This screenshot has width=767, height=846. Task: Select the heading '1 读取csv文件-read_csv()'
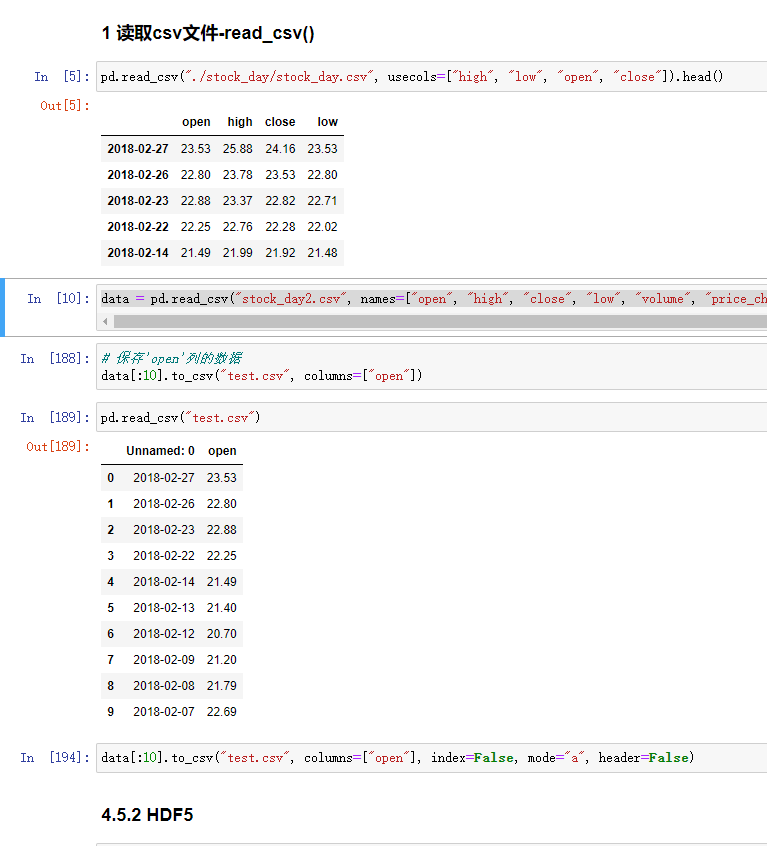208,33
